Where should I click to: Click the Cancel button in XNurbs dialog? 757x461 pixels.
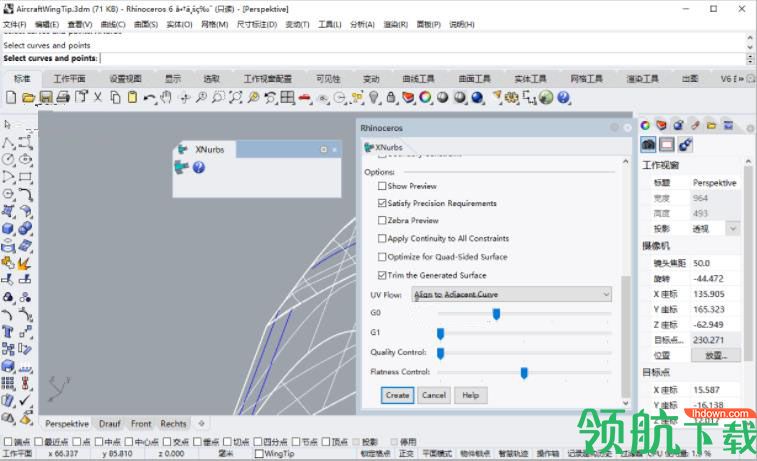point(434,395)
